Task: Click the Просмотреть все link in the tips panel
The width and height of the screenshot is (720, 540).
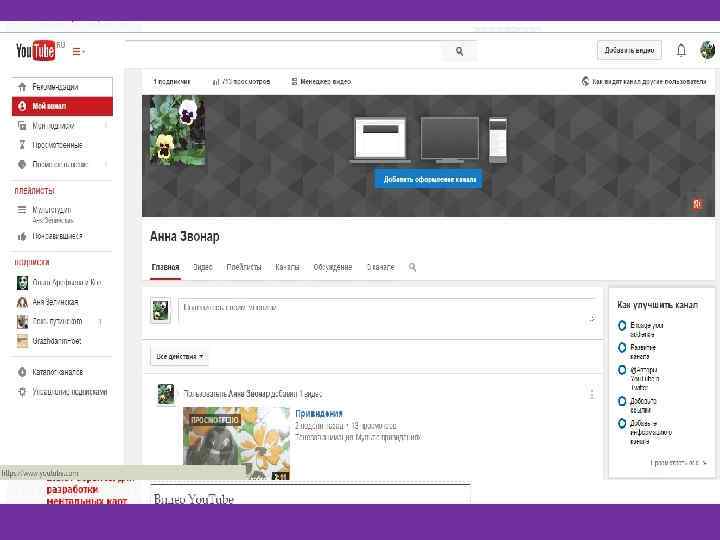Action: [679, 462]
